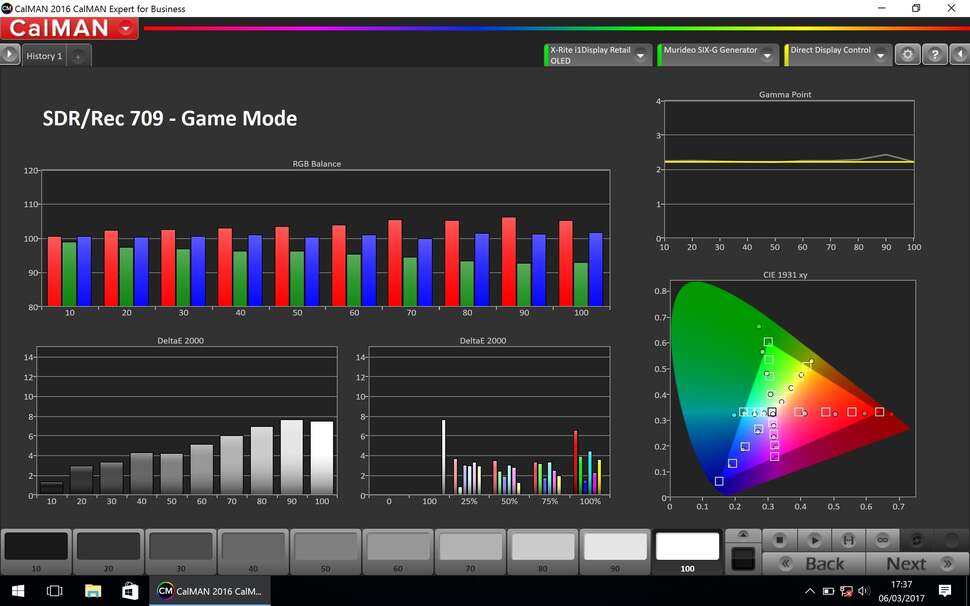
Task: Enable continuous measure with the infinity icon
Action: (x=883, y=539)
